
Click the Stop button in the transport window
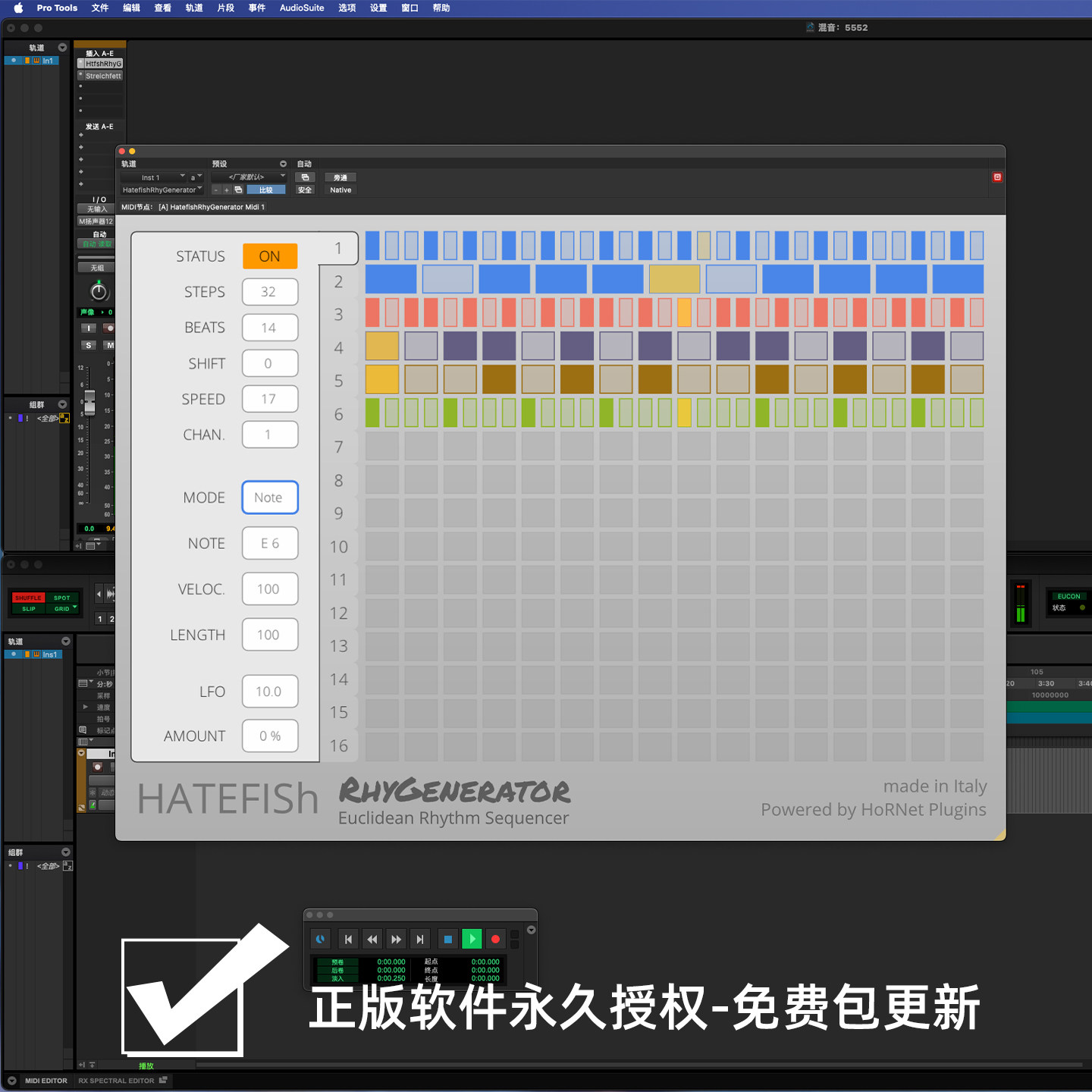tap(447, 939)
